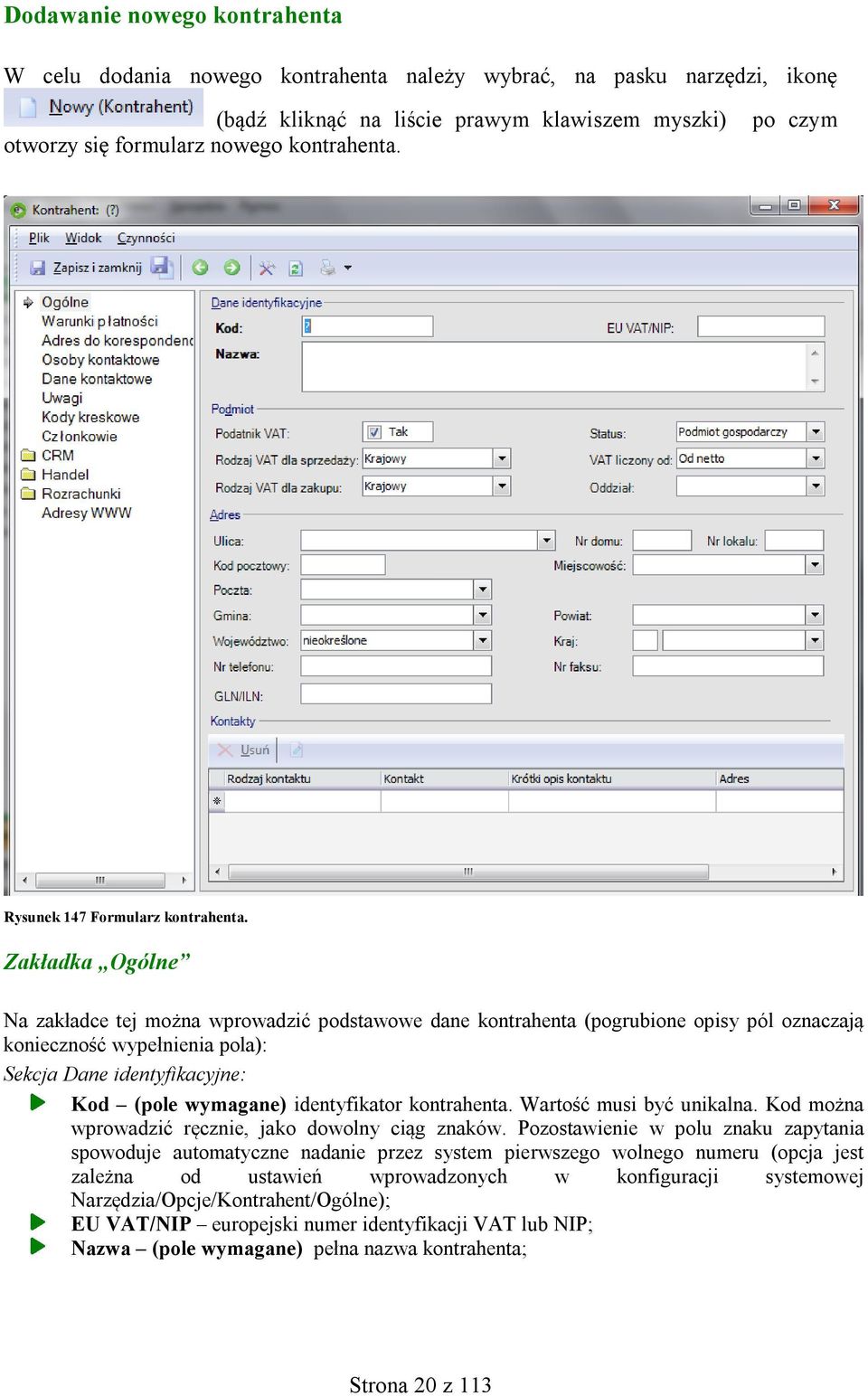Open the Oddział dropdown
The image size is (868, 1396).
(816, 486)
